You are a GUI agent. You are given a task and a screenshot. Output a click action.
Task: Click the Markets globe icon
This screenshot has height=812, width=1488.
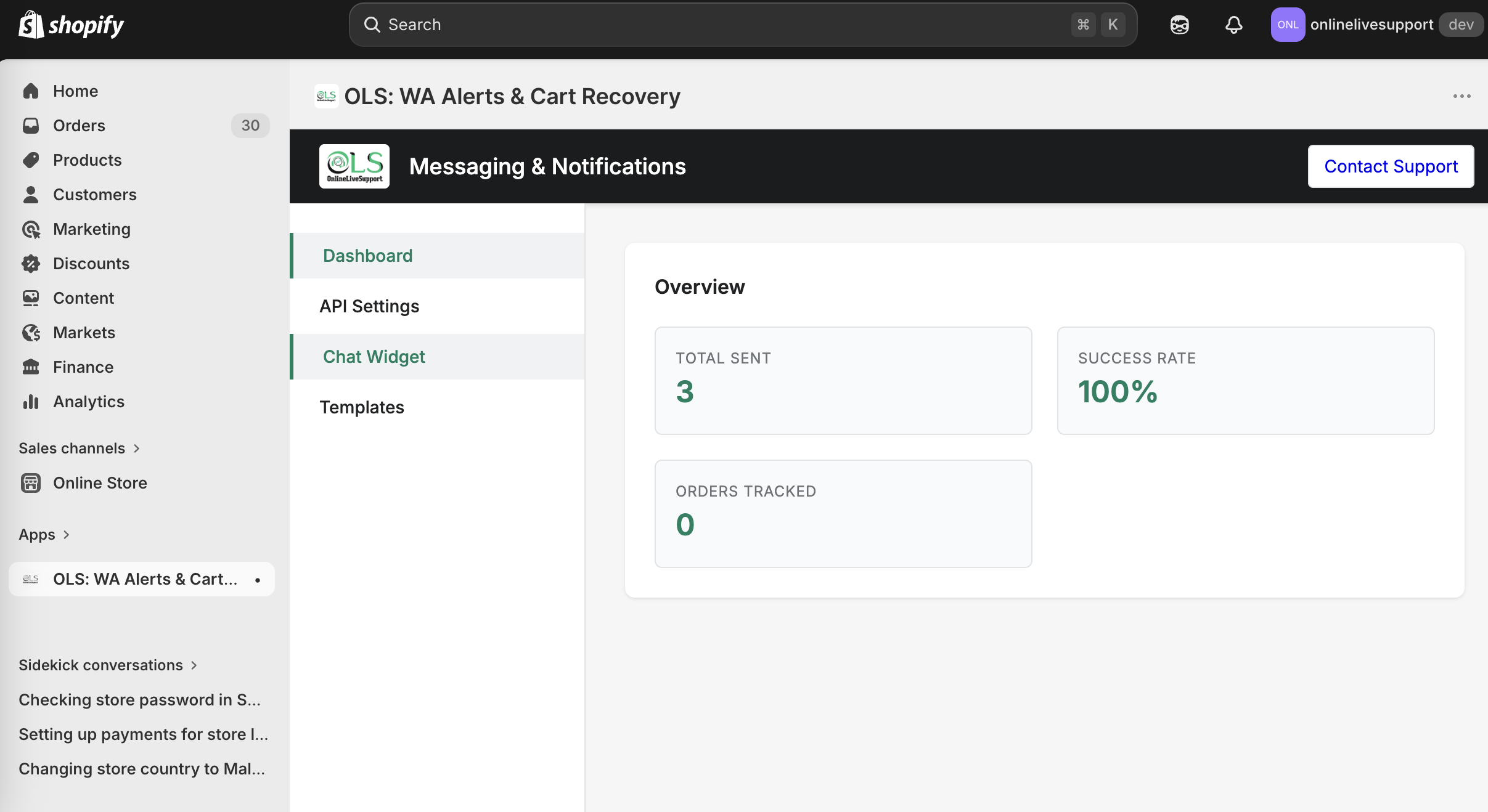point(31,333)
